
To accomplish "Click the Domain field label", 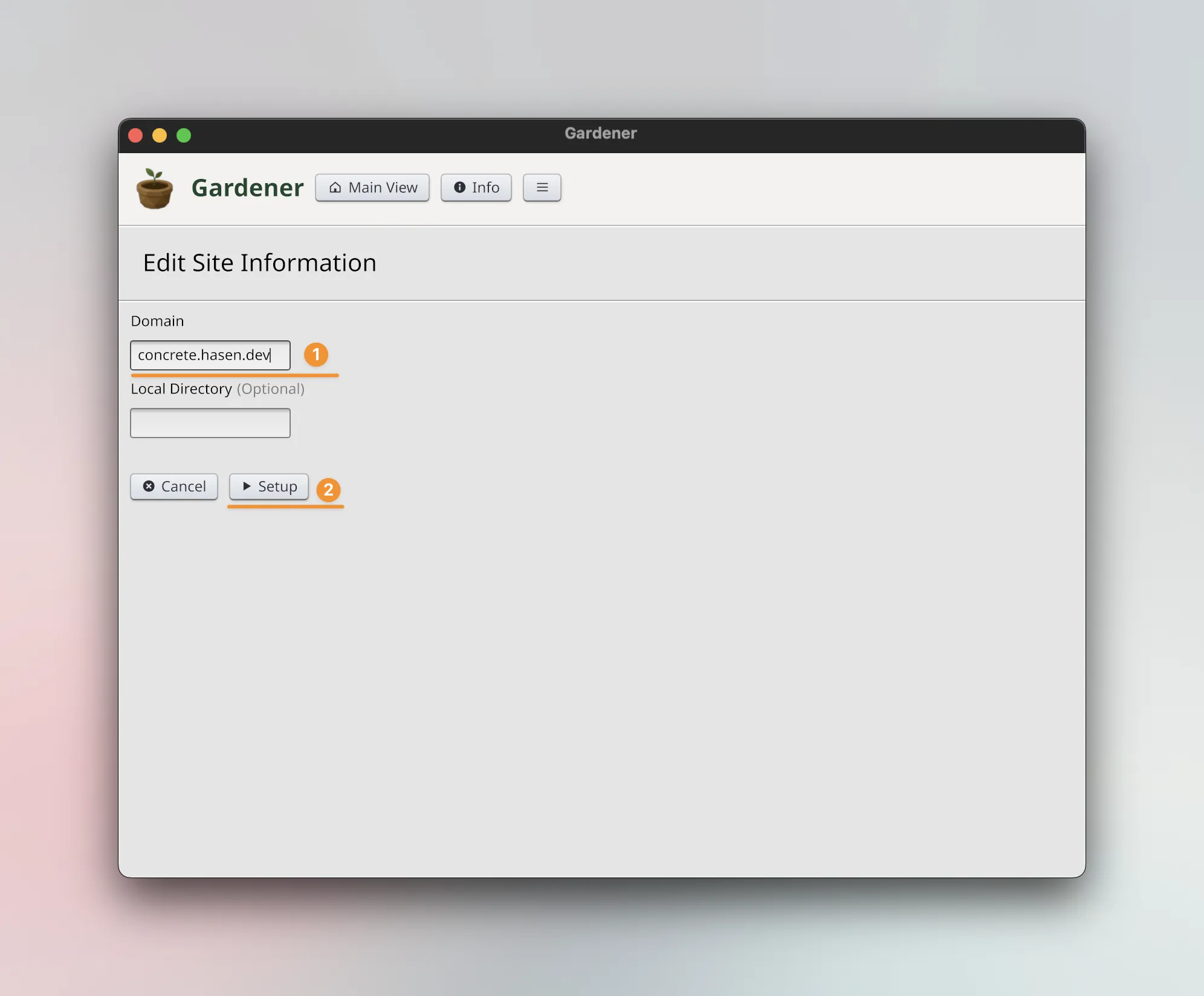I will pyautogui.click(x=157, y=321).
